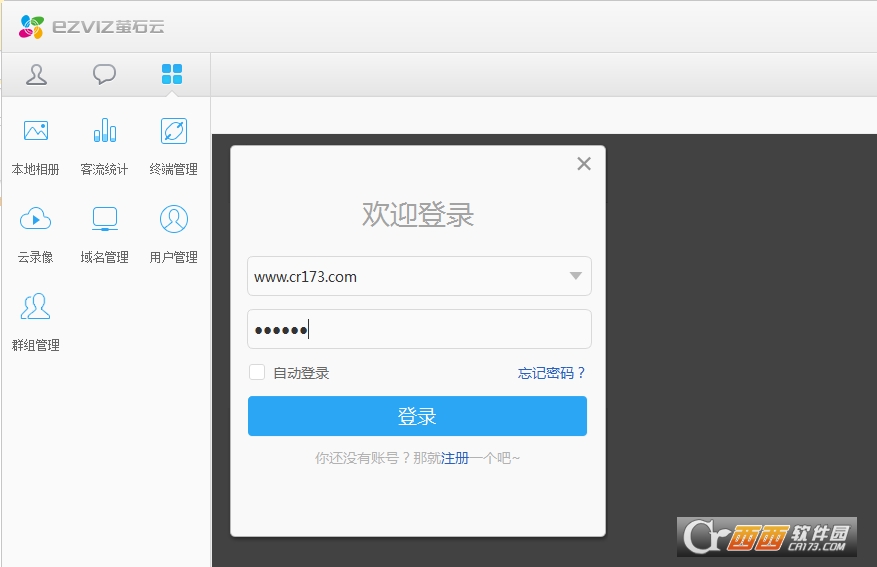877x567 pixels.
Task: Switch to the user profile tab
Action: 37,75
